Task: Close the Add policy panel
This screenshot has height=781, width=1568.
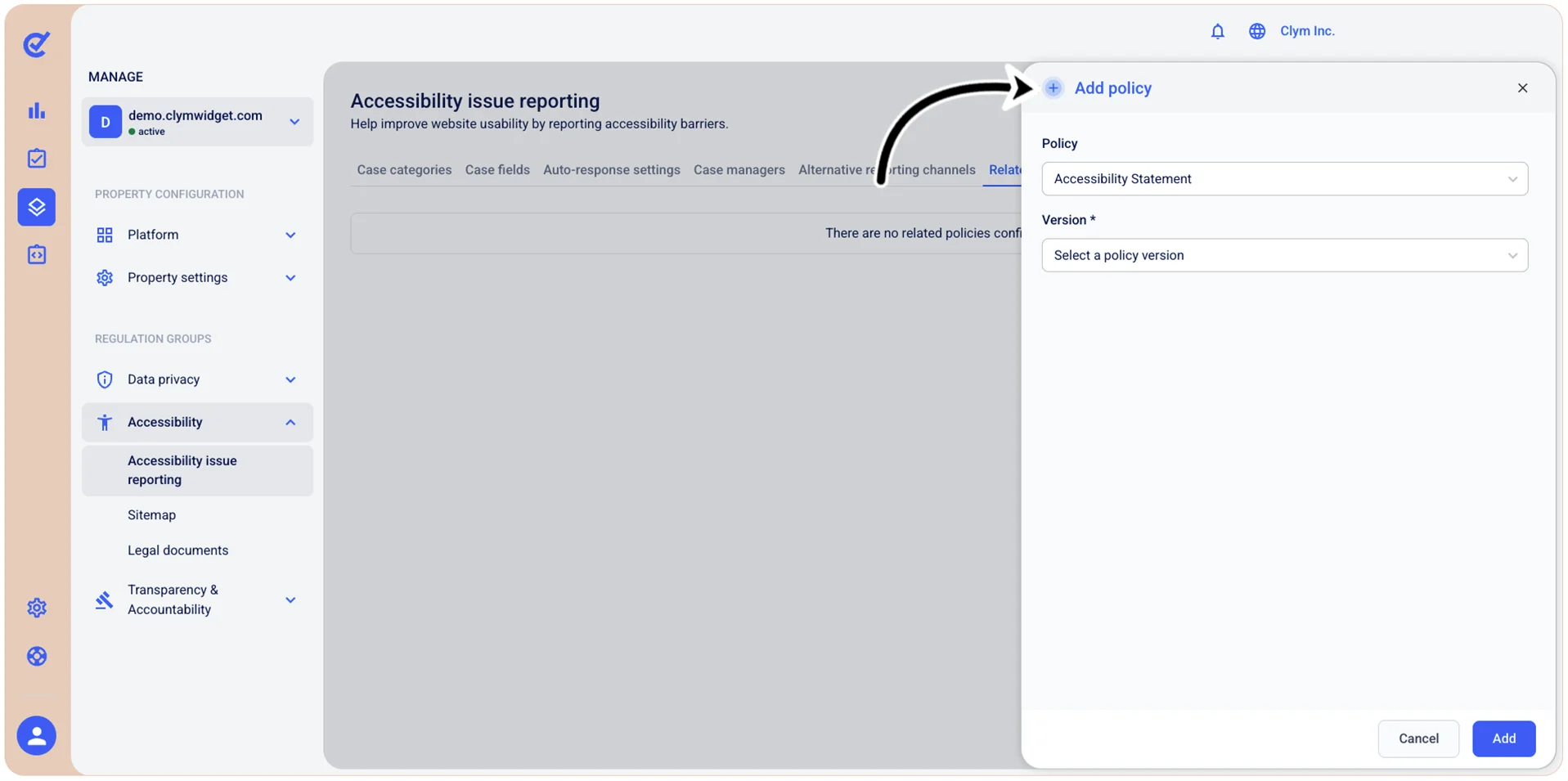Action: 1522,88
